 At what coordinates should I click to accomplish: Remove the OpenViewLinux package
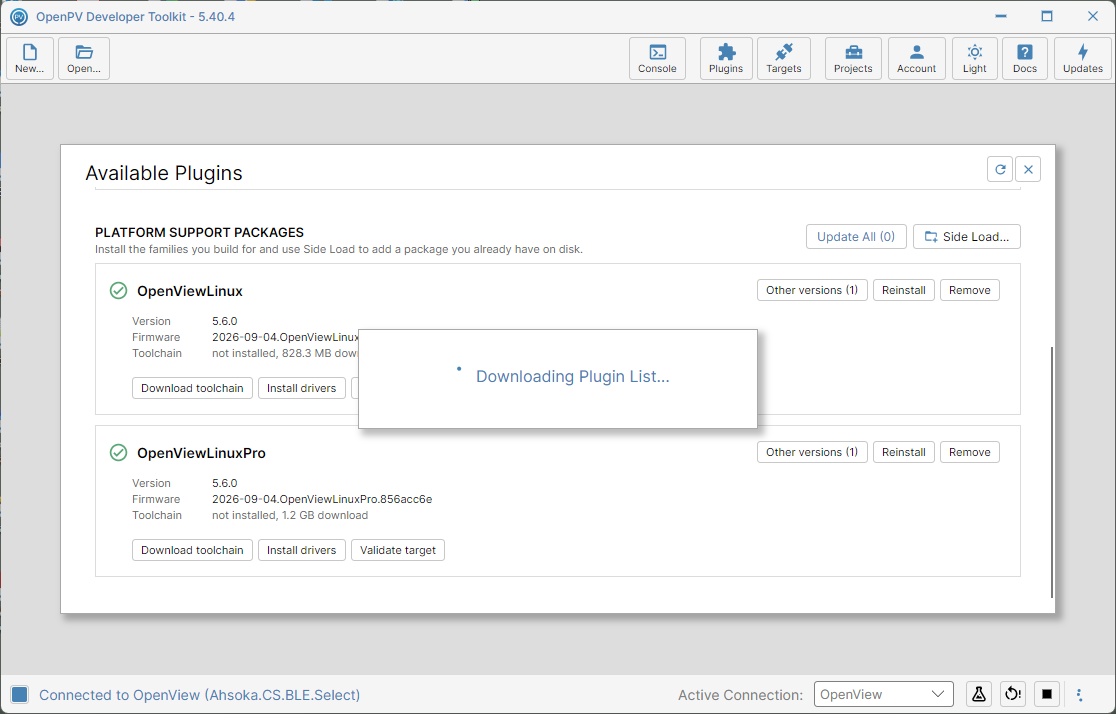(969, 290)
